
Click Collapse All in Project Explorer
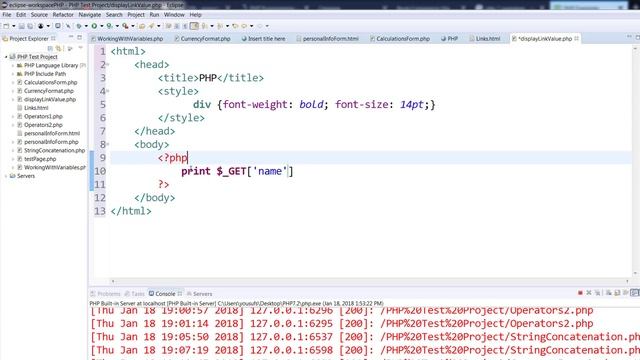[x=51, y=48]
